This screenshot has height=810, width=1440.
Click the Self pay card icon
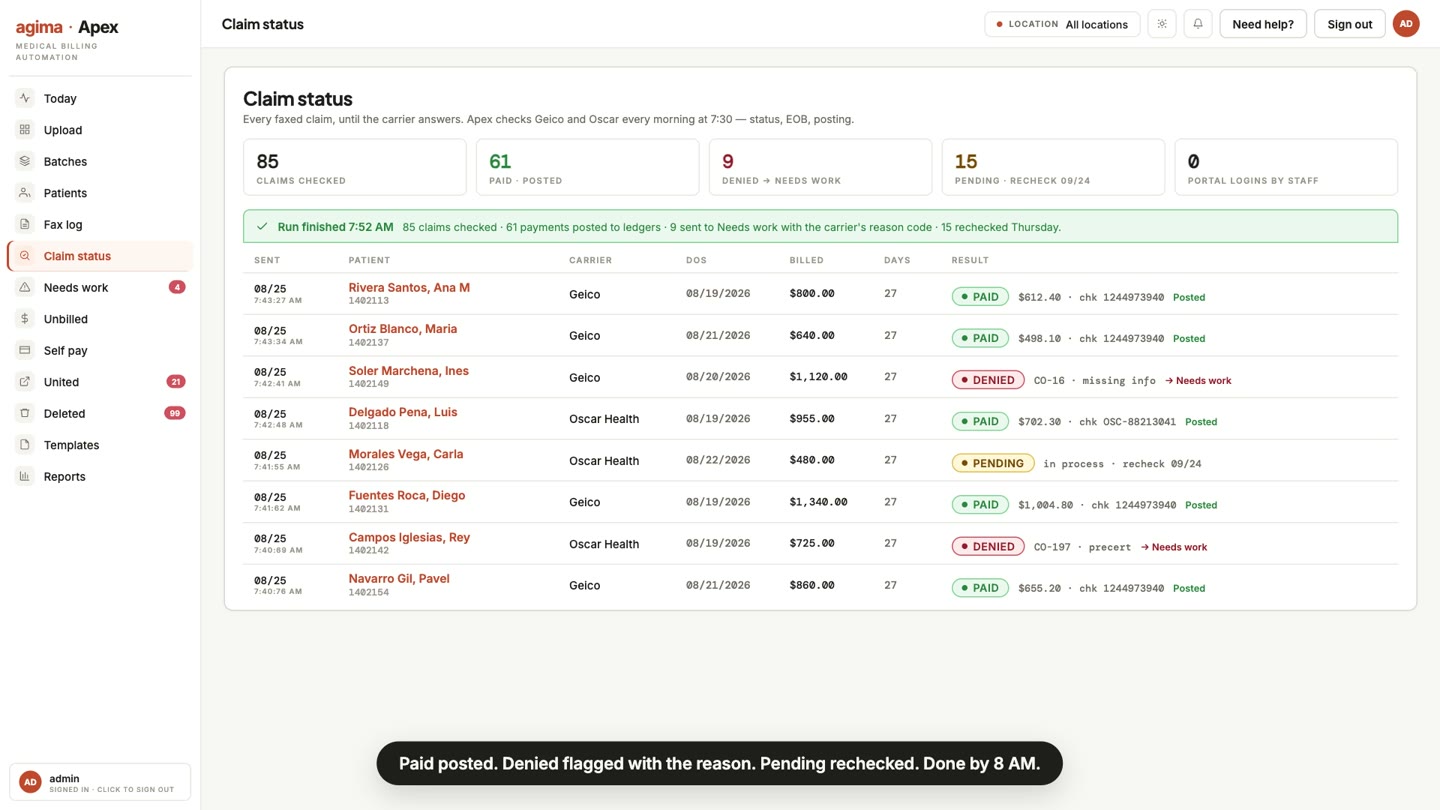coord(25,350)
